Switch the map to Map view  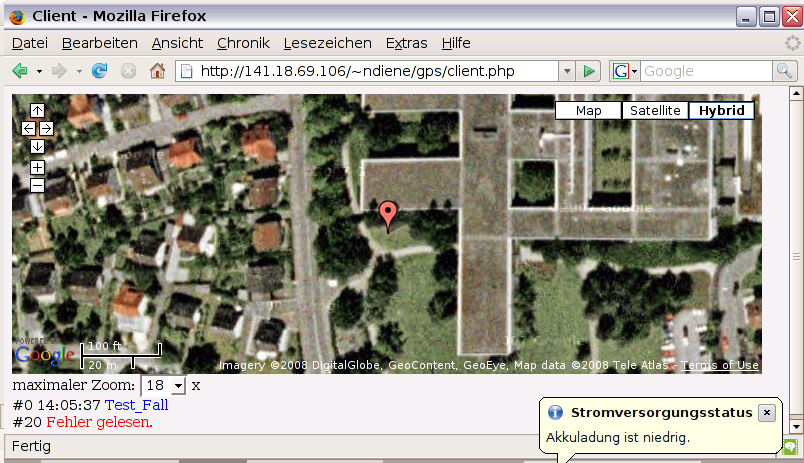(x=588, y=111)
